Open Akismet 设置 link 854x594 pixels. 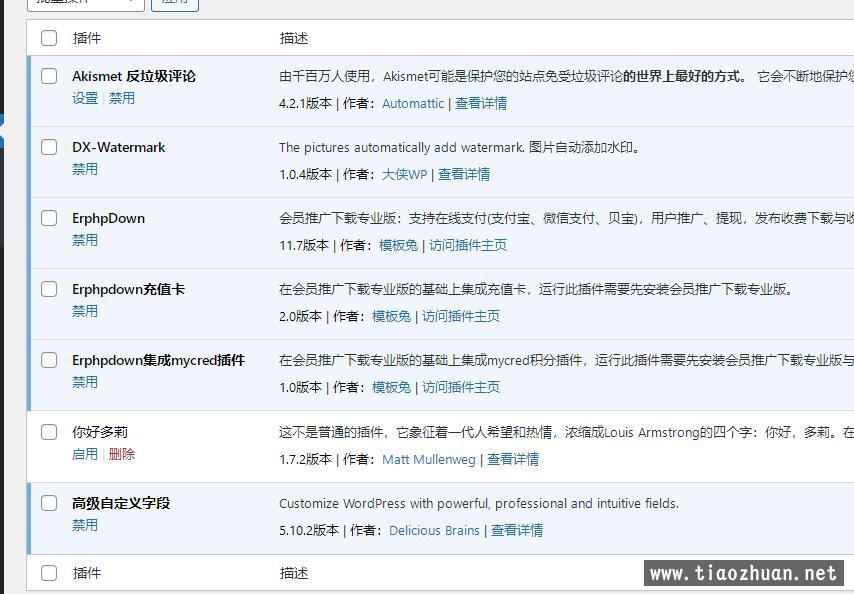tap(85, 98)
